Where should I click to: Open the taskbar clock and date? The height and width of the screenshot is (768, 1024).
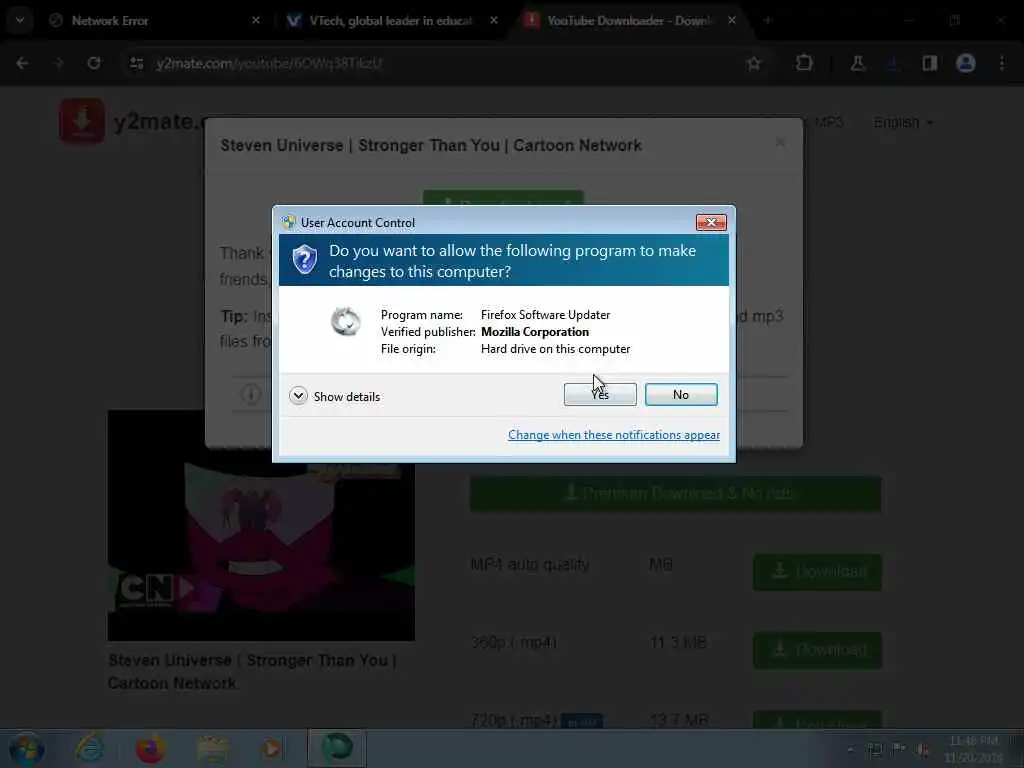[x=974, y=749]
